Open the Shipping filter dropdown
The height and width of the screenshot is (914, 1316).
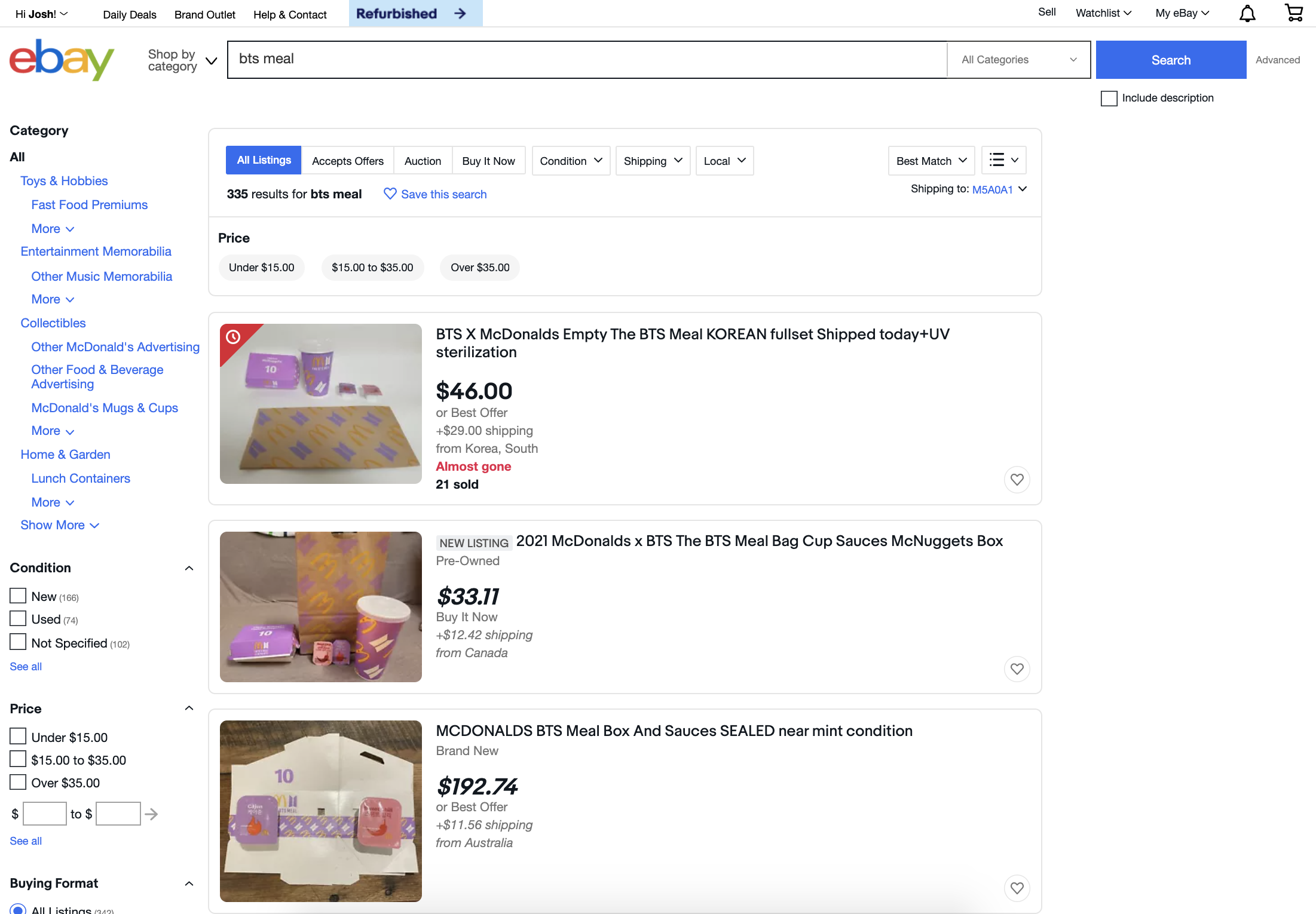click(x=653, y=161)
